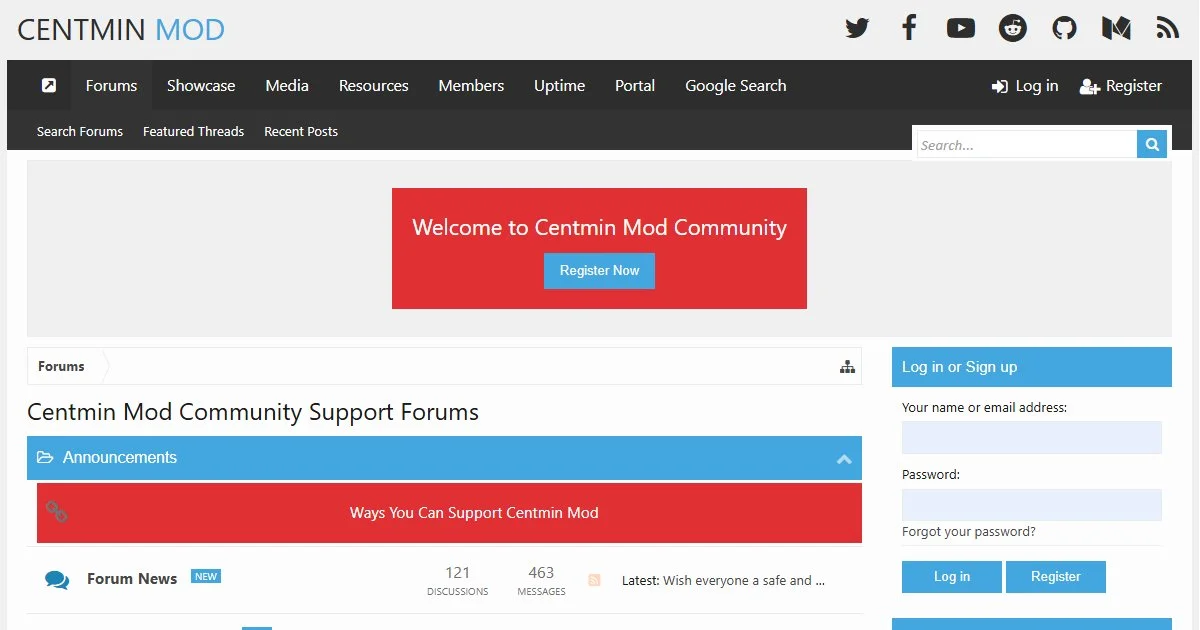Open the Twitter social icon
Viewport: 1200px width, 630px height.
pyautogui.click(x=857, y=28)
